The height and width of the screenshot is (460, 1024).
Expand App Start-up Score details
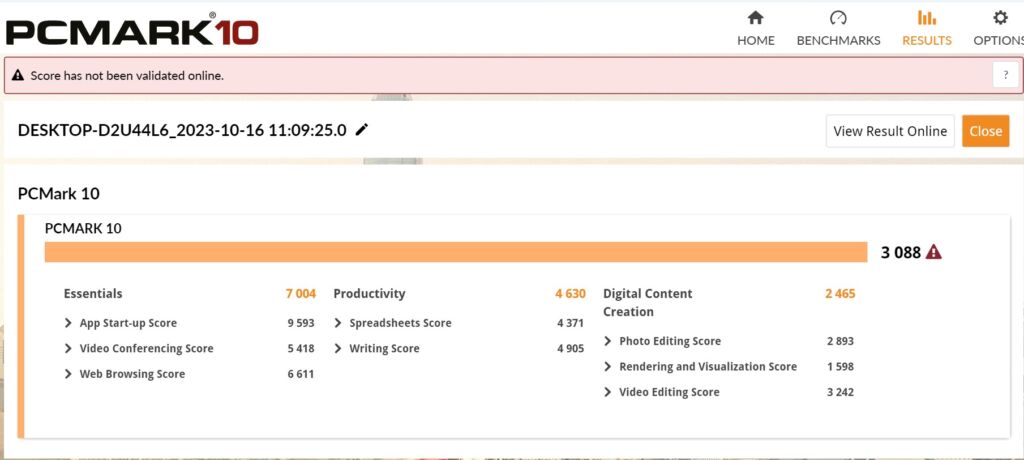point(68,323)
